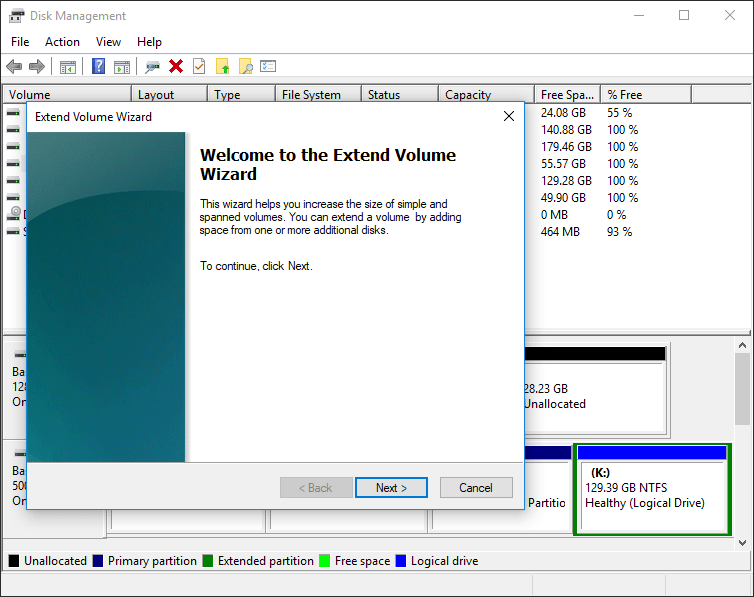Click the folder magnifier search icon
The width and height of the screenshot is (754, 597).
(x=245, y=66)
